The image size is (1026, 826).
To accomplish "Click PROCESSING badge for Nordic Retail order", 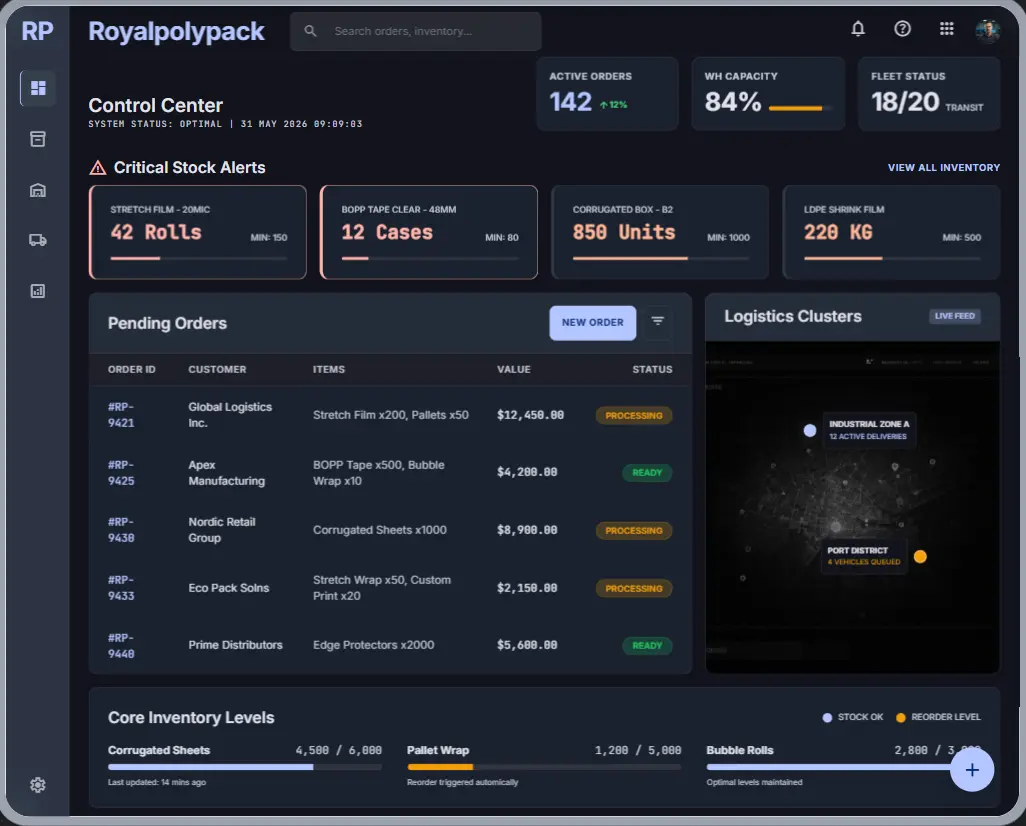I will tap(633, 530).
